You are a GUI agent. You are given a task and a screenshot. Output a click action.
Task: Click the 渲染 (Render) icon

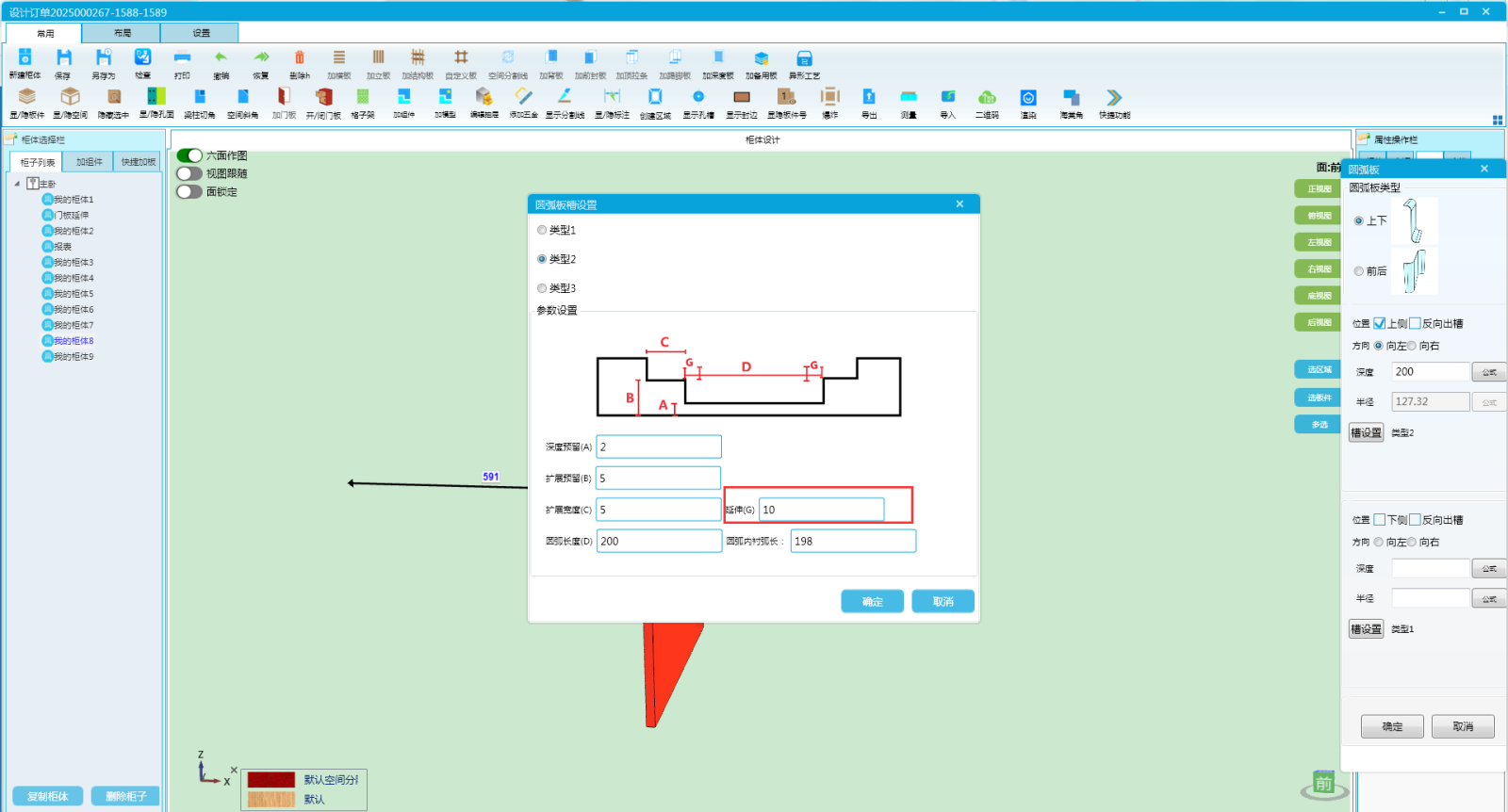point(1028,97)
